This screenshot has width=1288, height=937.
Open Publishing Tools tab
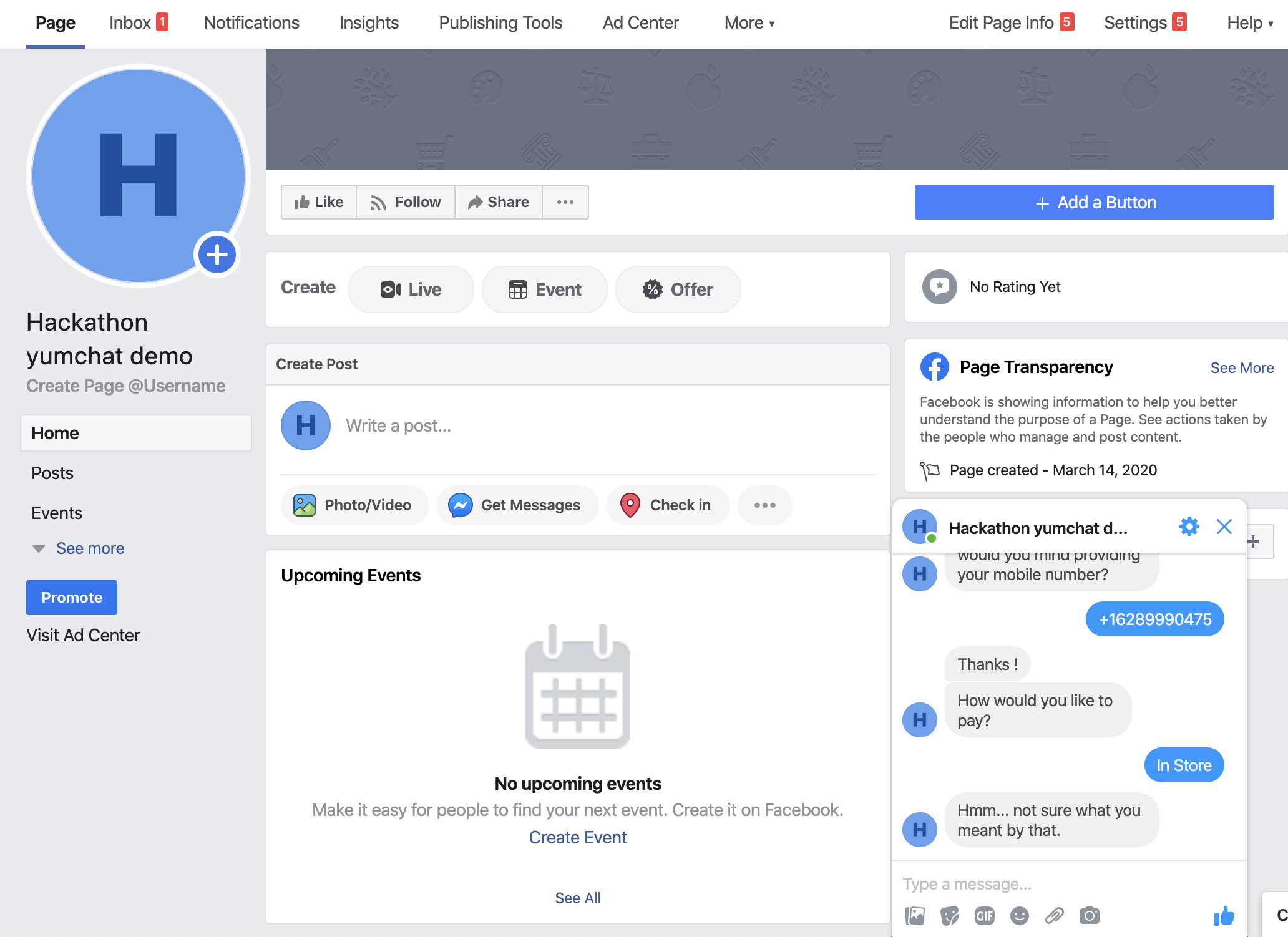tap(500, 23)
